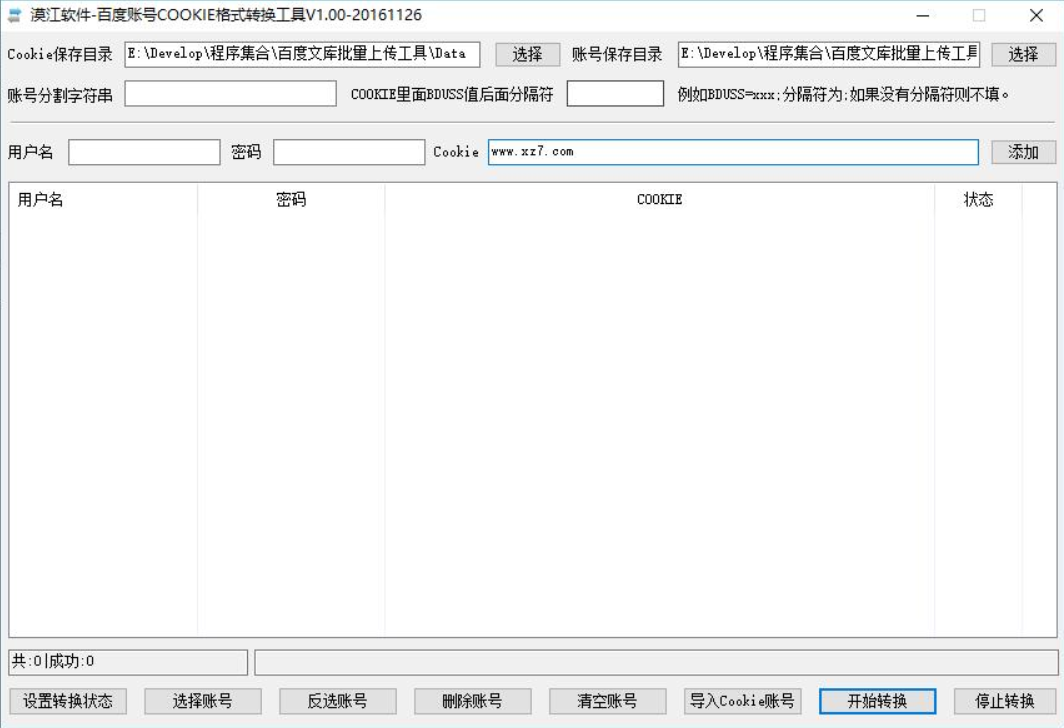Click 设置转换状态 button

[x=68, y=701]
